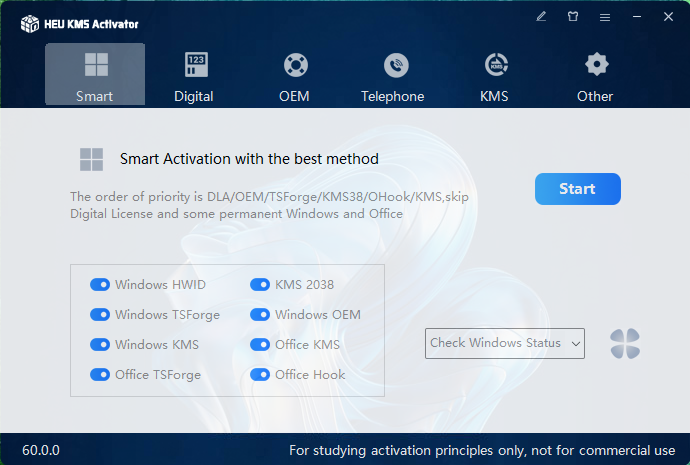
Task: Click the four-leaf clover icon
Action: coord(625,344)
